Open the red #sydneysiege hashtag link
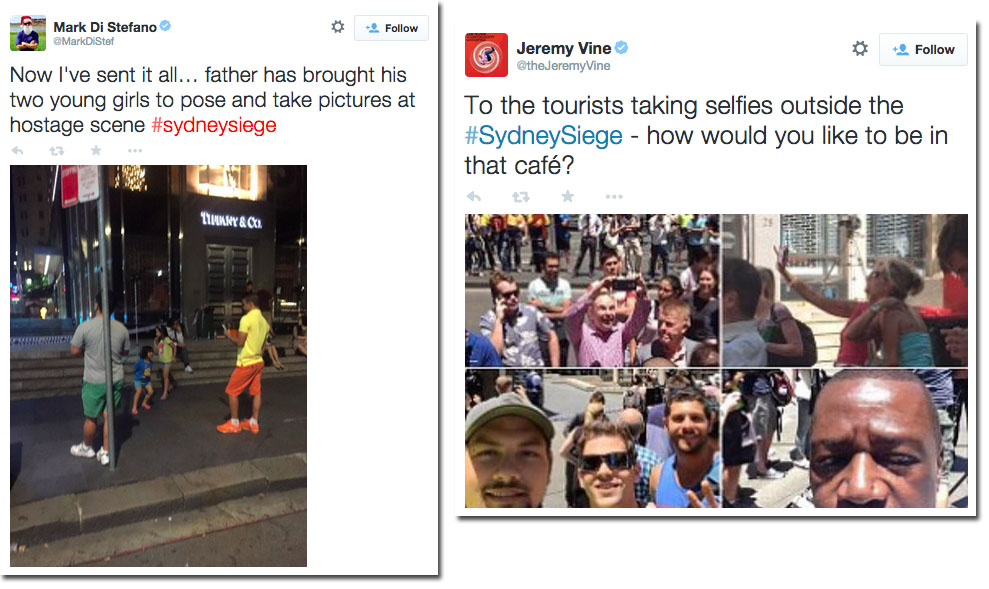 214,125
